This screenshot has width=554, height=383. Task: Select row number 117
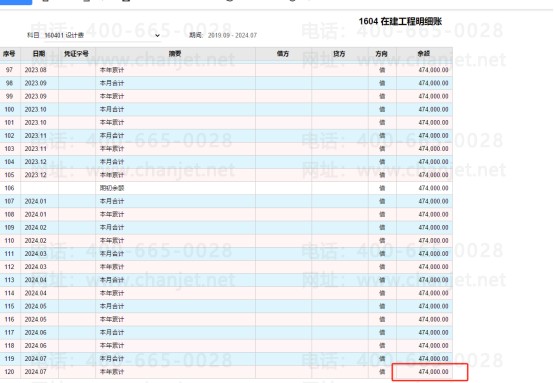10,332
